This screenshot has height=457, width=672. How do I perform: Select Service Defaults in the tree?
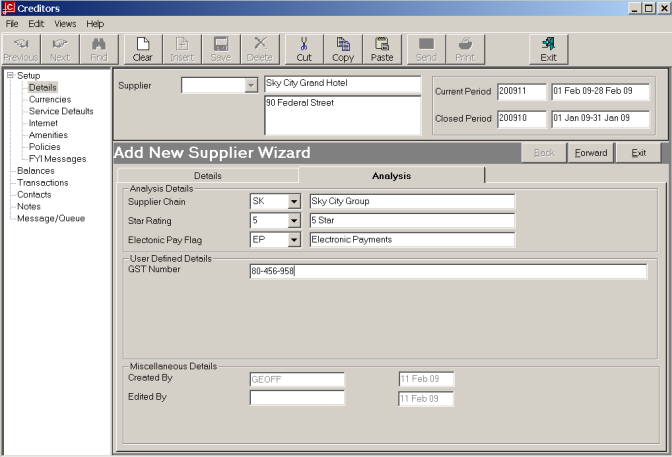[61, 111]
